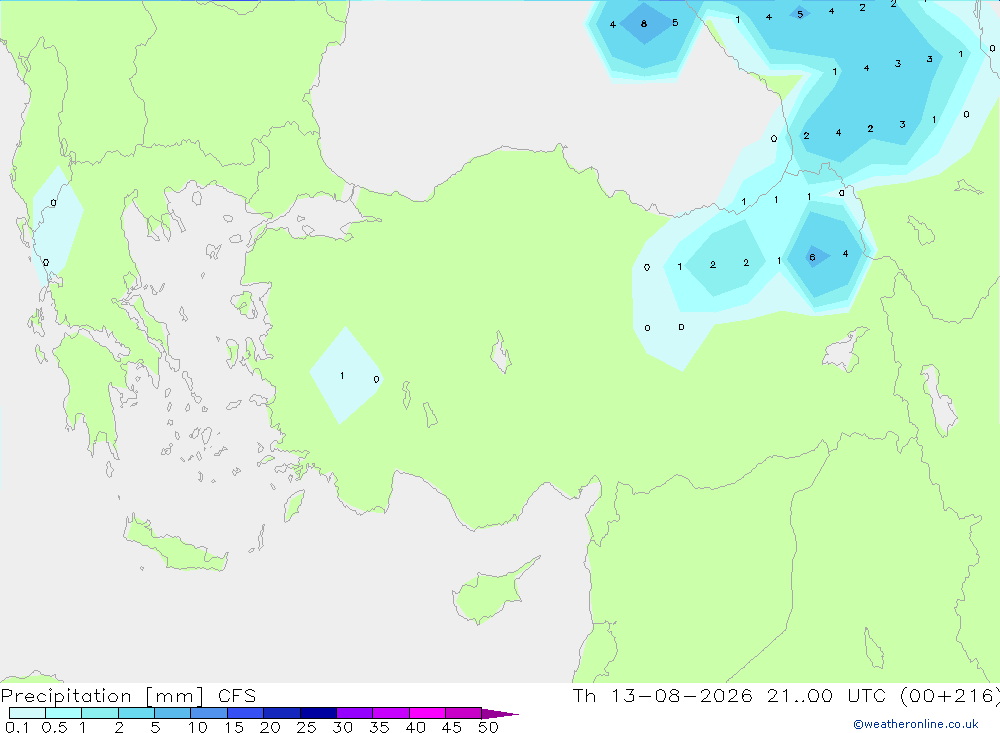Click the precipitation value "6" on map

(812, 258)
